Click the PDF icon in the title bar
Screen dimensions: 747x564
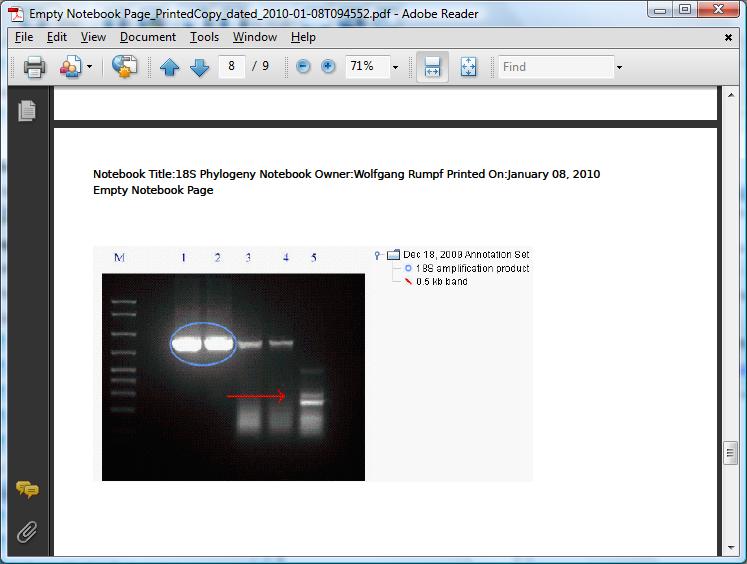pos(16,14)
